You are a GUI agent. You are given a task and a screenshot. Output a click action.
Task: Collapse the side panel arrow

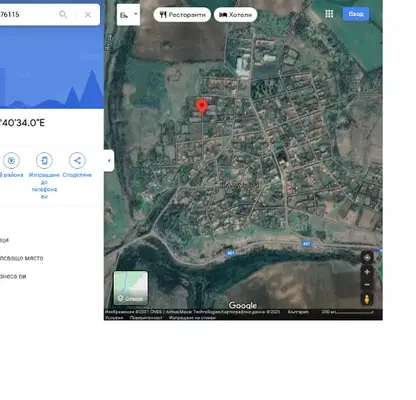pyautogui.click(x=109, y=161)
